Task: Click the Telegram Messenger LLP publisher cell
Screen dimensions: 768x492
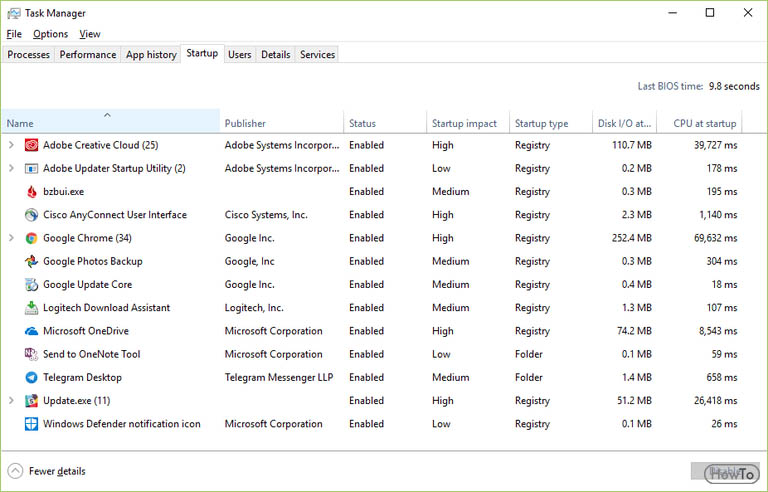Action: [x=279, y=377]
